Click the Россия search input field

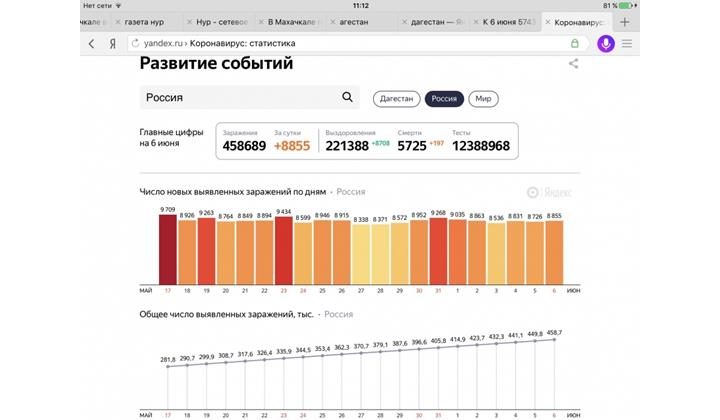[240, 98]
